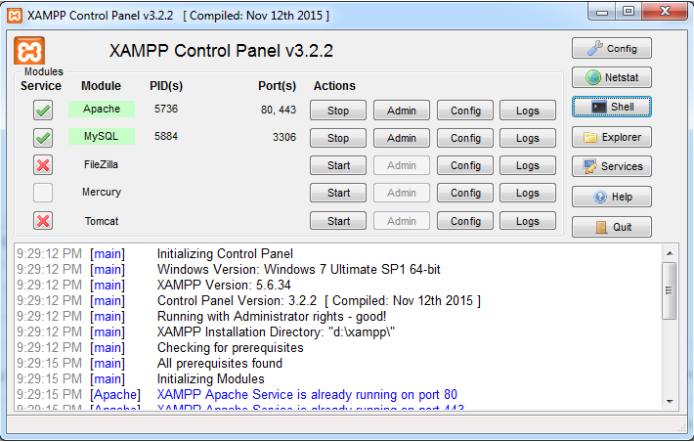Click log scrollbar down arrow
This screenshot has width=694, height=442.
pyautogui.click(x=669, y=401)
